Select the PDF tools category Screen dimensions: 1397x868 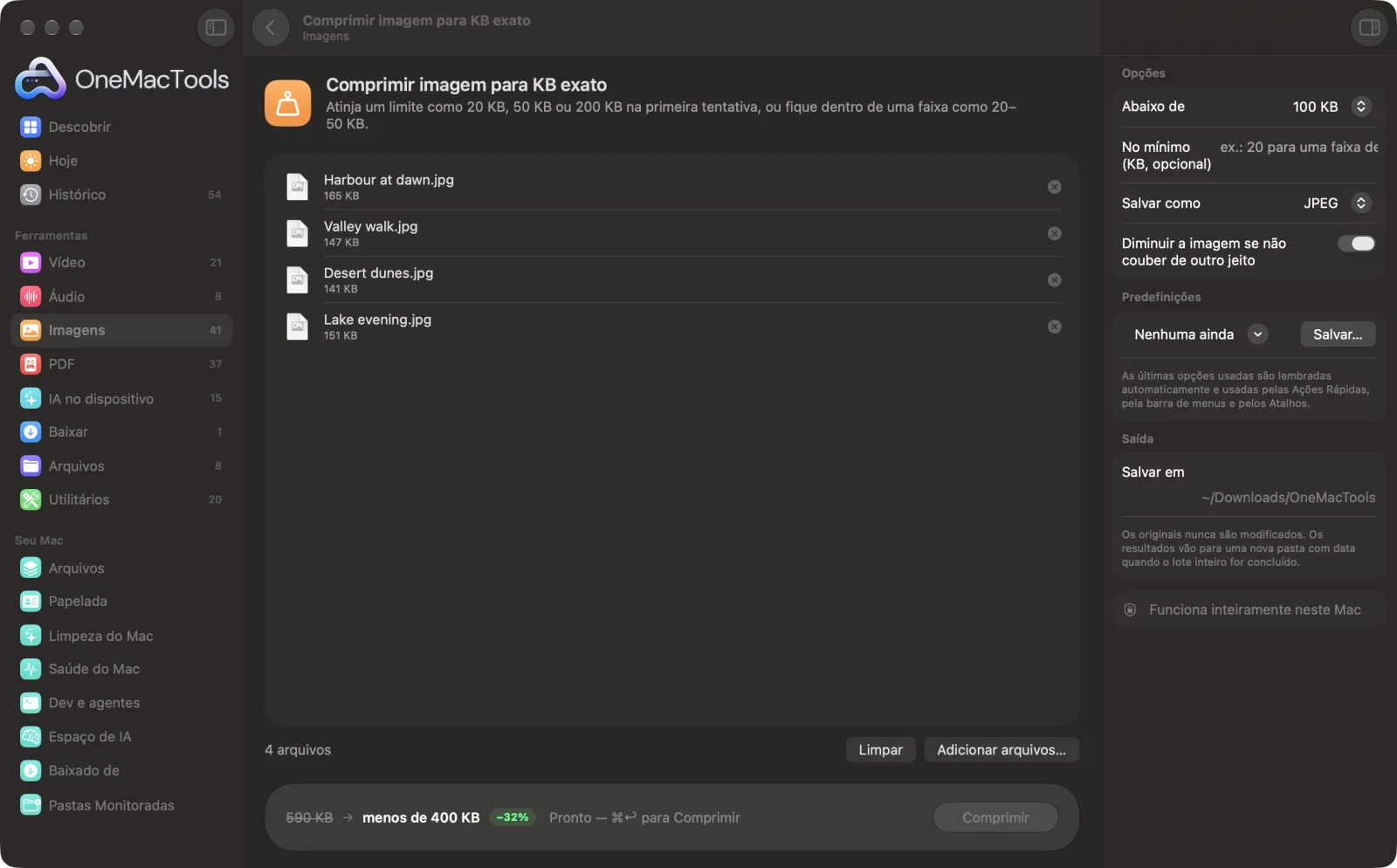pos(121,364)
